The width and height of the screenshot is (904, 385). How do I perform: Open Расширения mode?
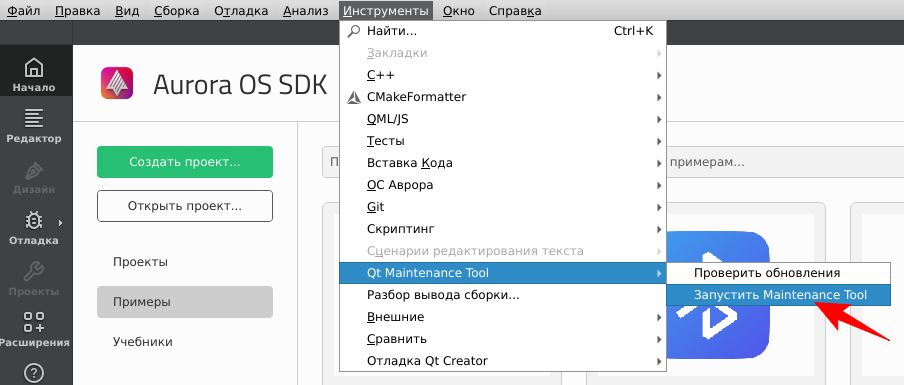pyautogui.click(x=35, y=329)
